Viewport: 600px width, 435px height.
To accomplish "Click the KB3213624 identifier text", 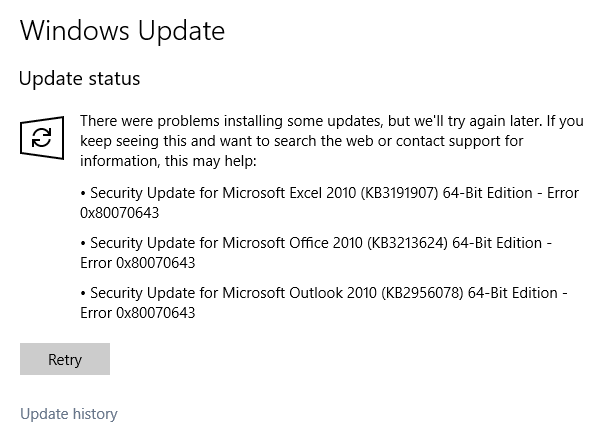I will tap(408, 243).
